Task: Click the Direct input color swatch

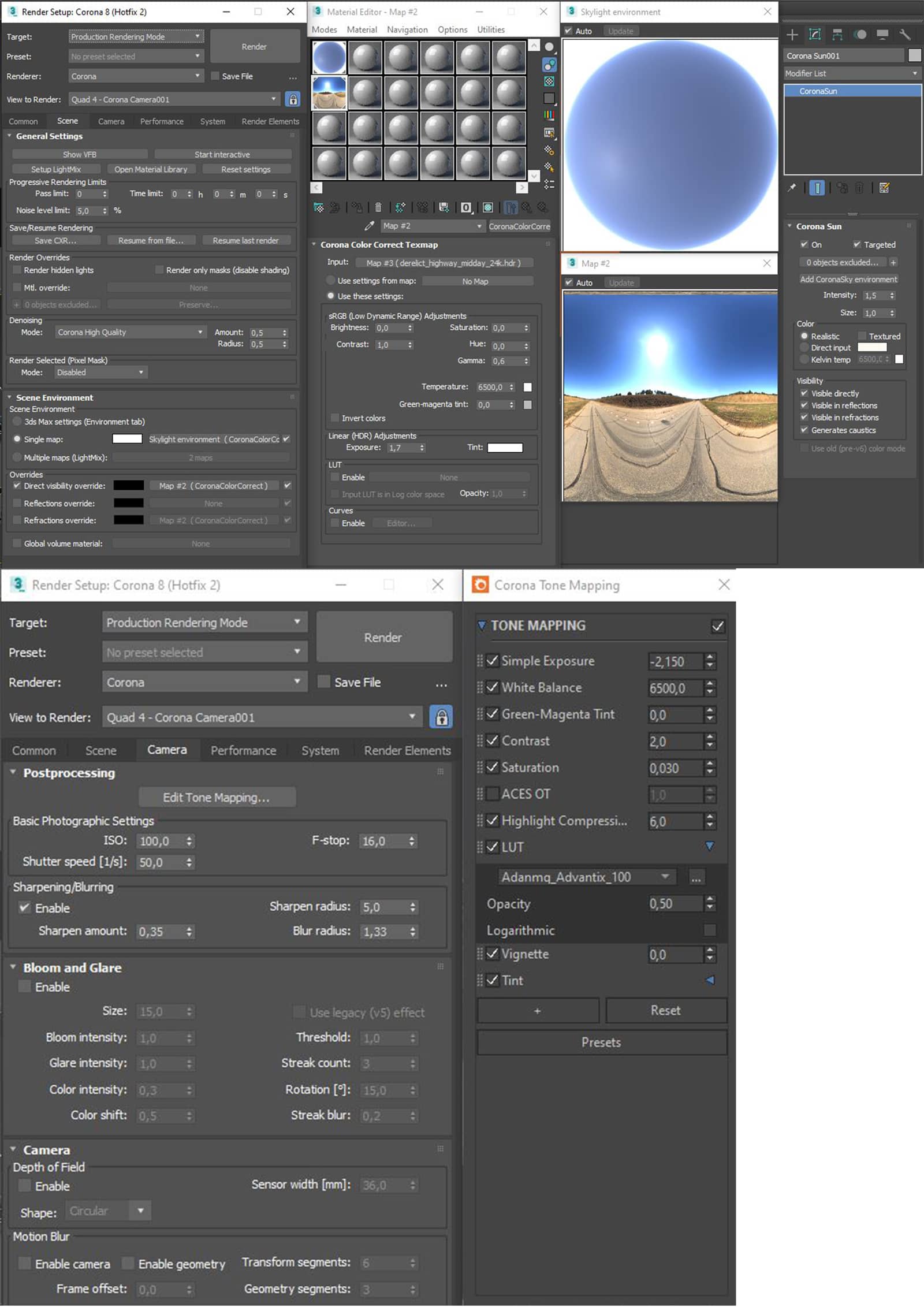Action: click(x=871, y=348)
